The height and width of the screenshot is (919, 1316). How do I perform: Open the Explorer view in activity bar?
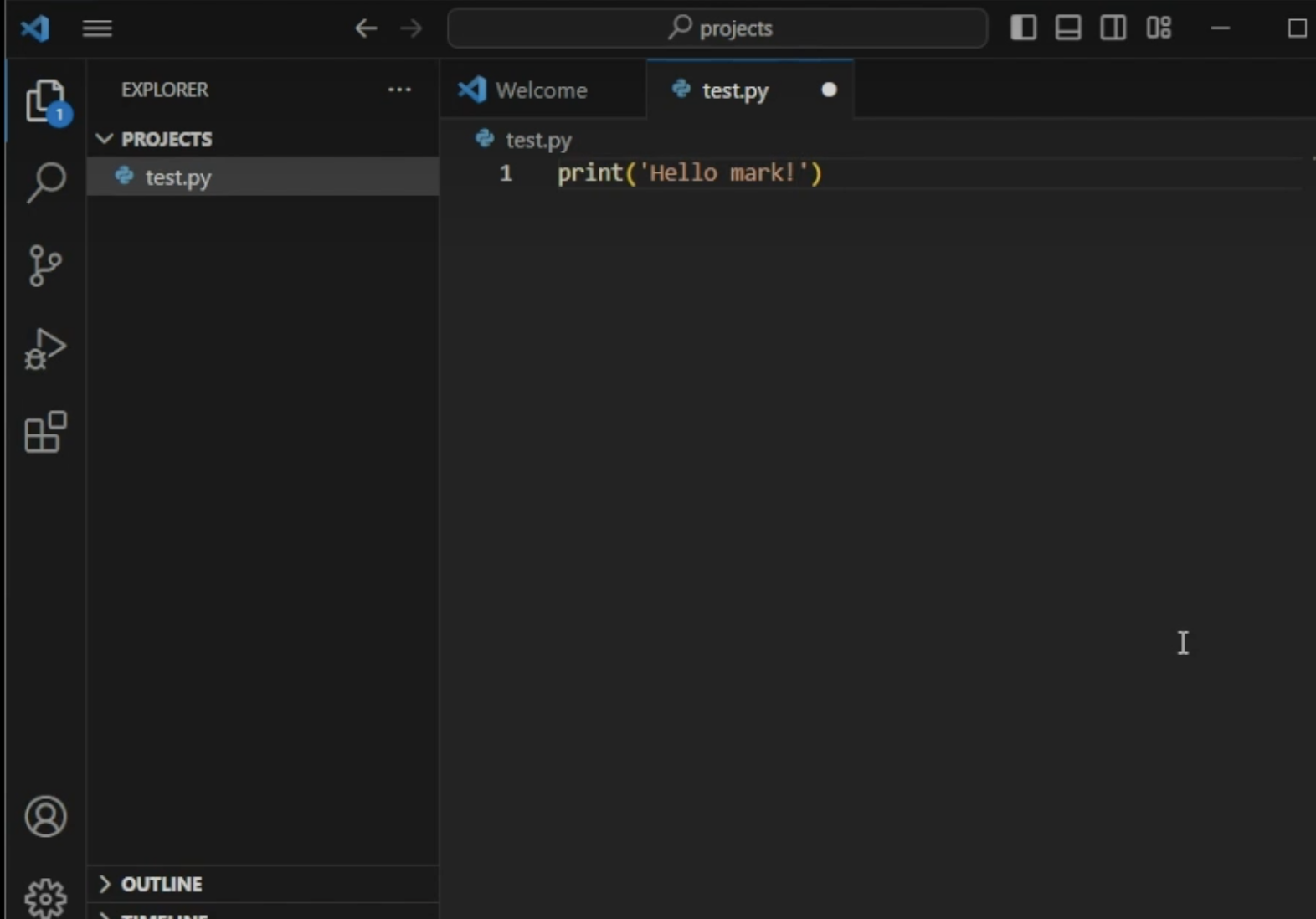pyautogui.click(x=46, y=102)
